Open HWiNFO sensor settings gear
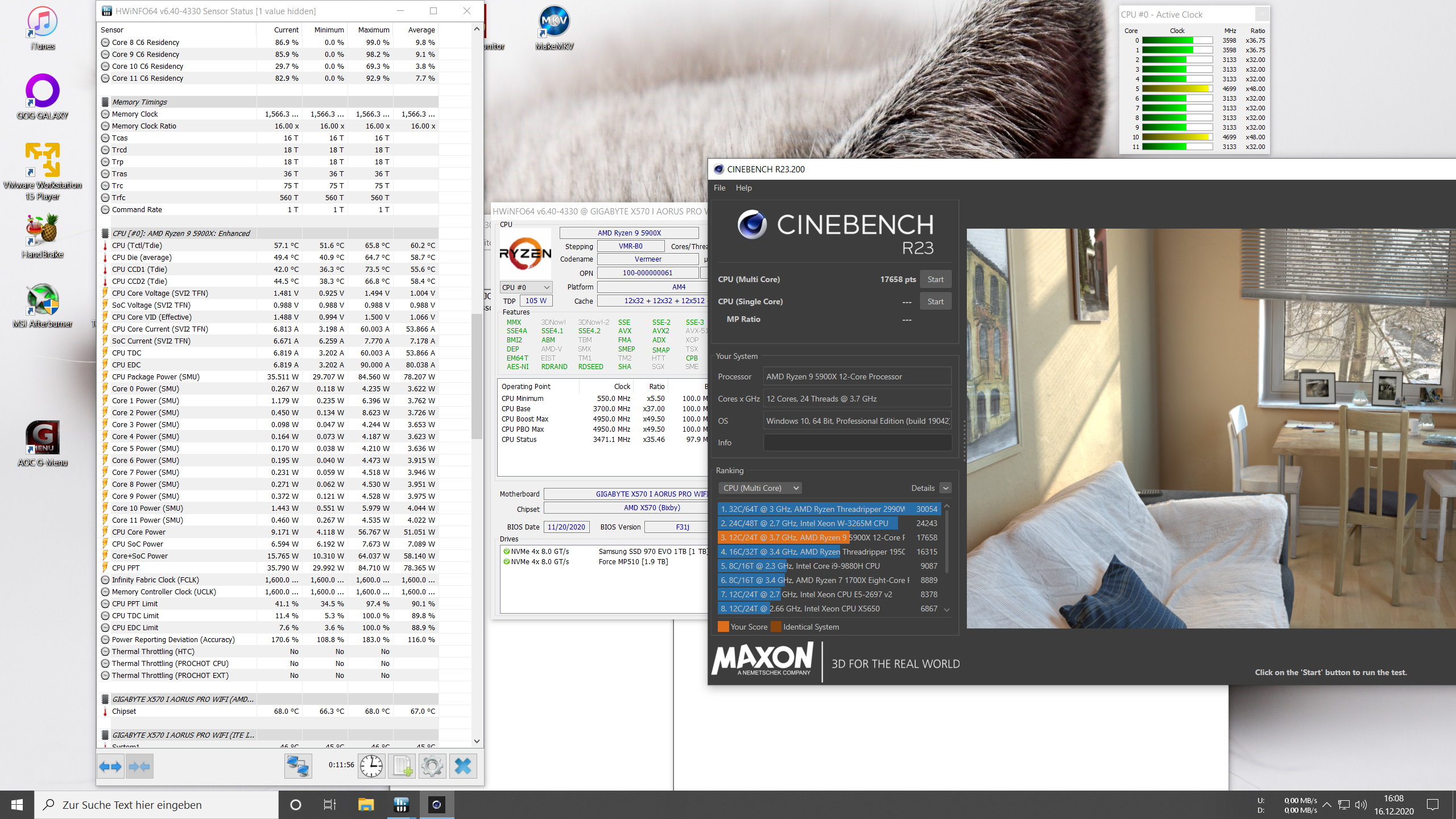Viewport: 1456px width, 819px height. pyautogui.click(x=432, y=766)
